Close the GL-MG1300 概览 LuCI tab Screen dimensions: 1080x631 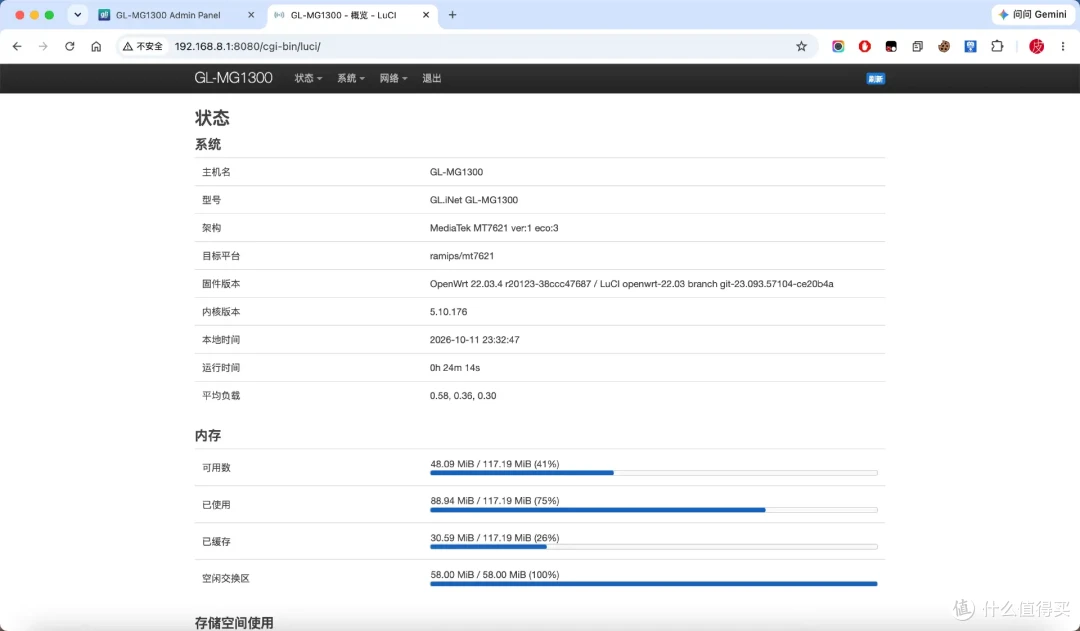point(426,14)
